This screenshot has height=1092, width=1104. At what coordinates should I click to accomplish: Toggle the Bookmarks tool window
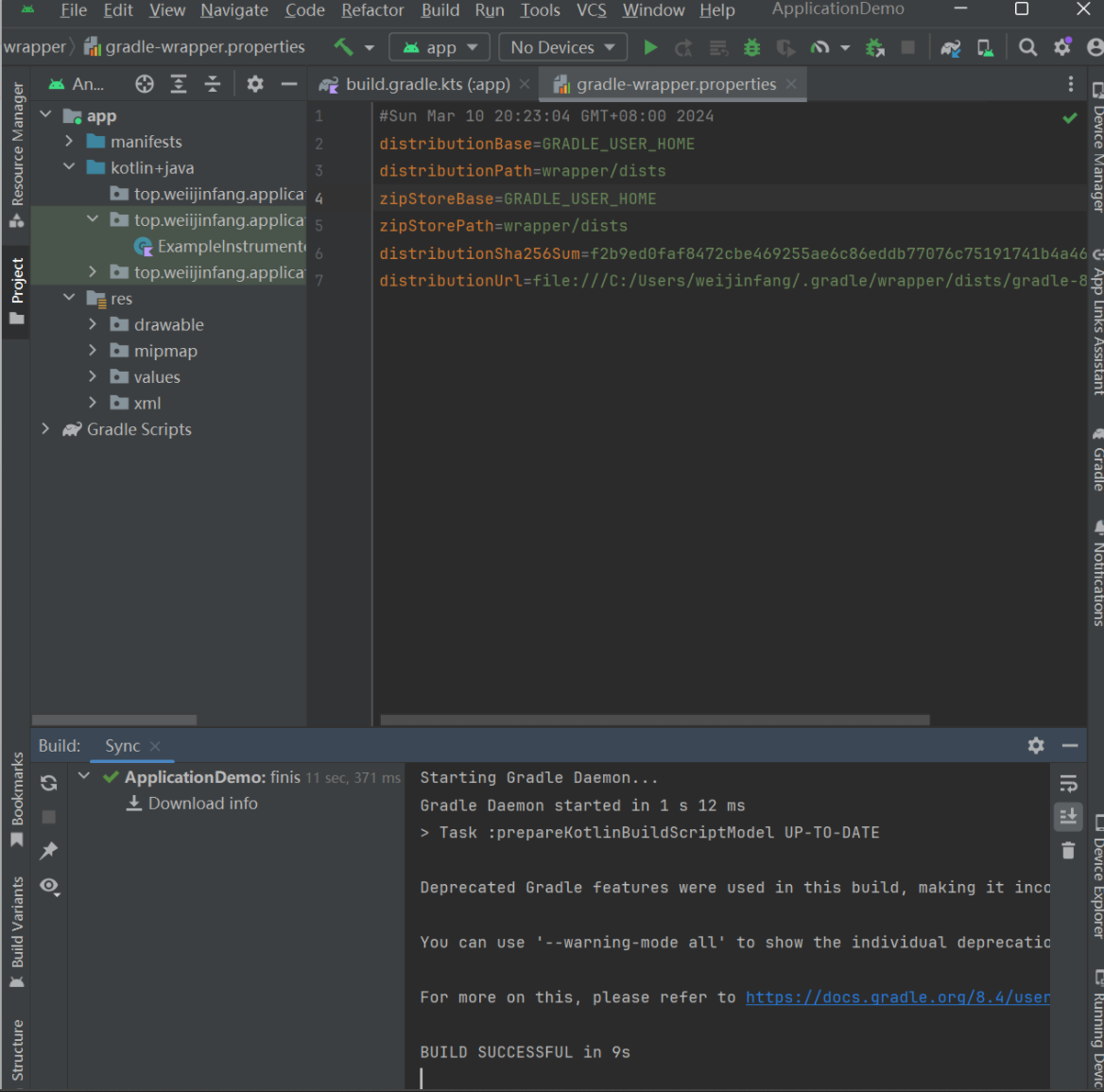coord(16,799)
